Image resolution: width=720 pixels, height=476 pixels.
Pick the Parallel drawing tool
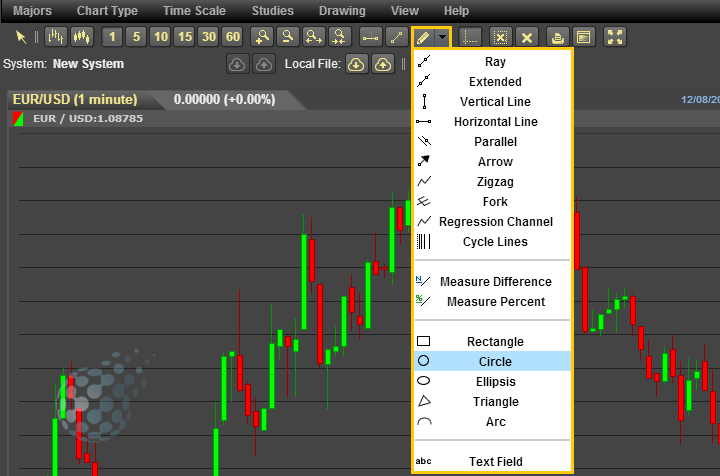[492, 142]
